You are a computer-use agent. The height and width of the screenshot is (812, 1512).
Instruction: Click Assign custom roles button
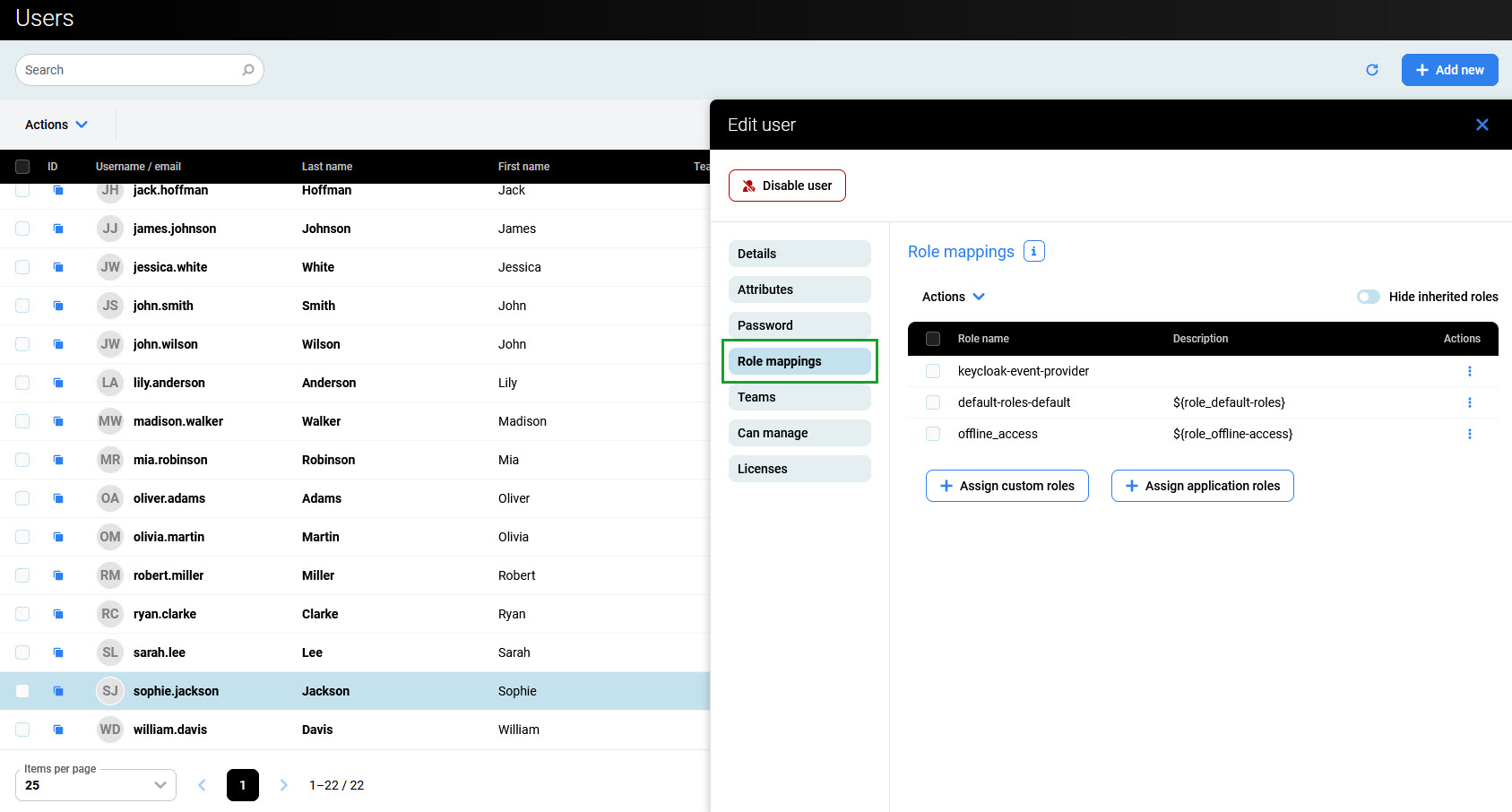pyautogui.click(x=1007, y=486)
